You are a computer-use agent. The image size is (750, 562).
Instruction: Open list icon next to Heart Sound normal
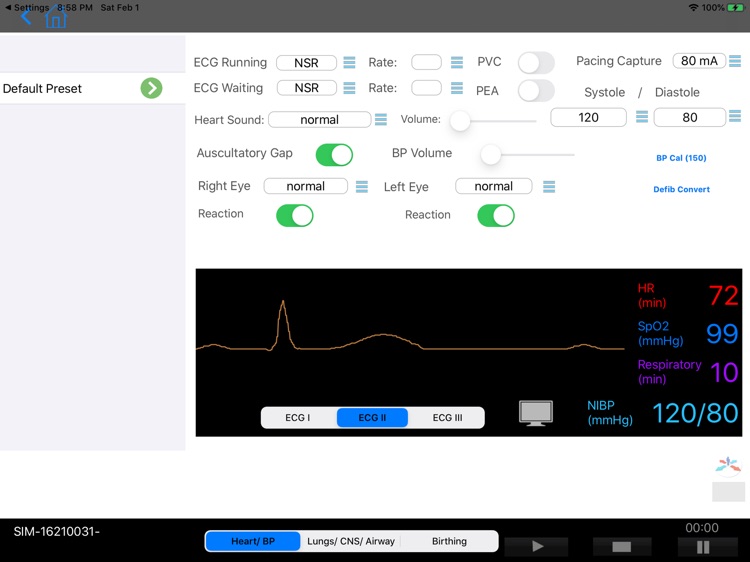click(x=381, y=119)
